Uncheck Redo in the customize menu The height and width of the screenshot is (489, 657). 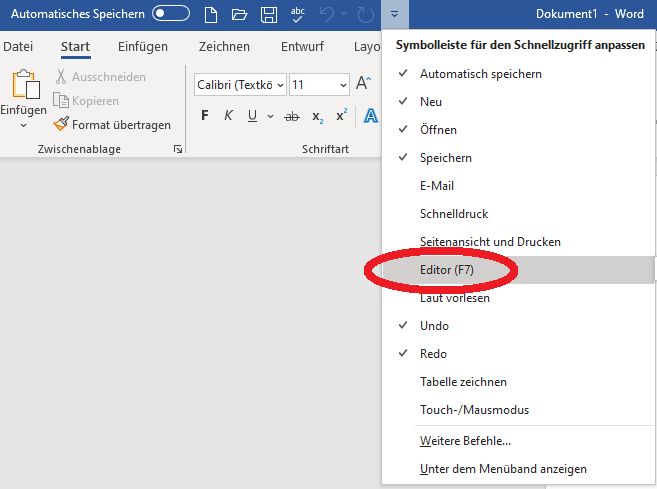[x=518, y=354]
